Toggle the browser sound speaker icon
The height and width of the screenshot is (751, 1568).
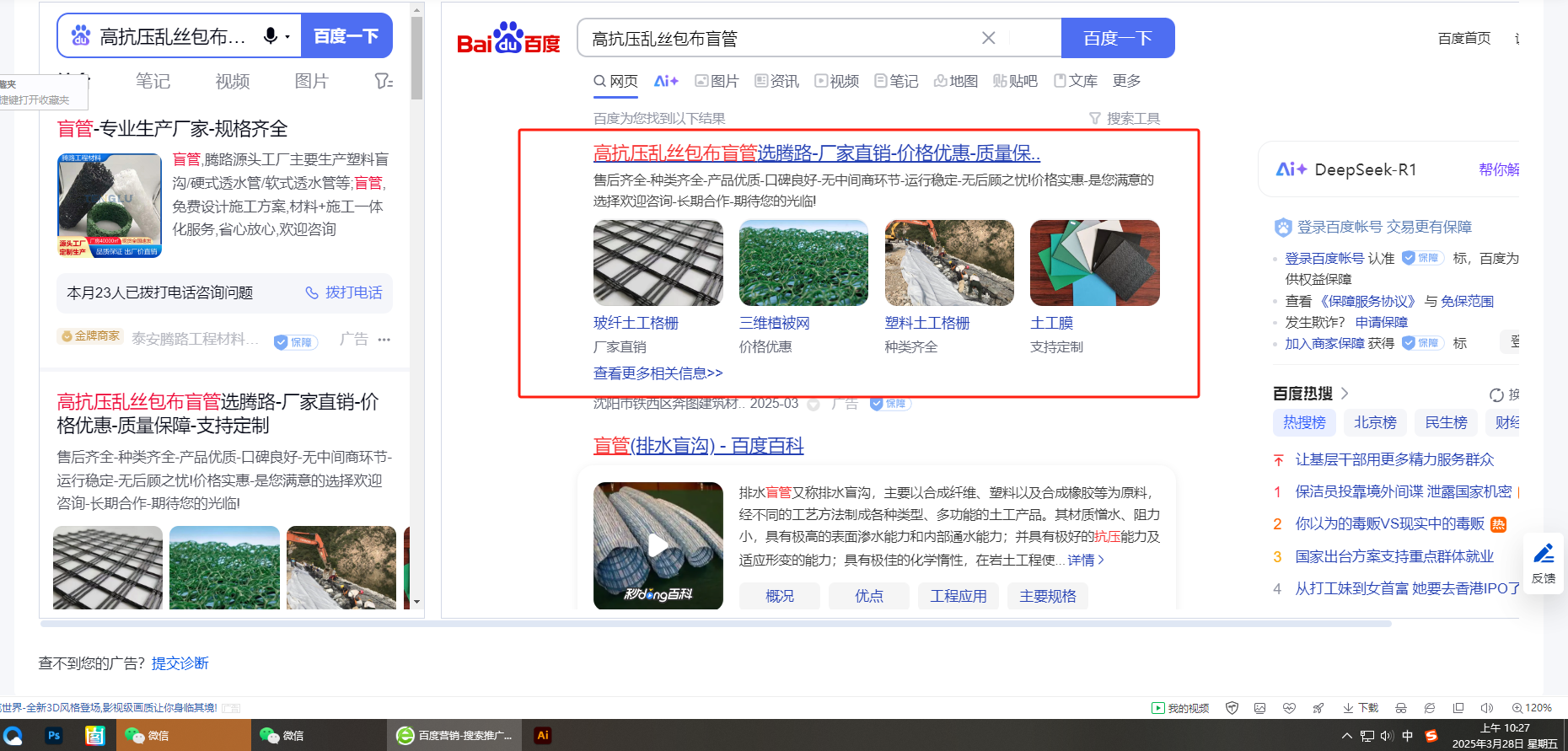point(1486,708)
